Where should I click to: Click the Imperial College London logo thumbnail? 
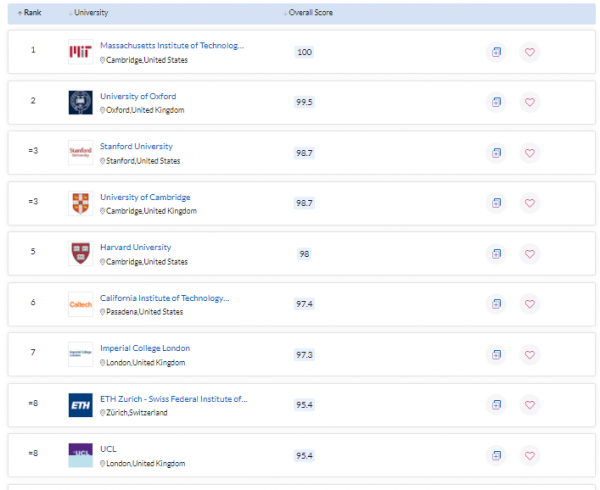[x=80, y=354]
